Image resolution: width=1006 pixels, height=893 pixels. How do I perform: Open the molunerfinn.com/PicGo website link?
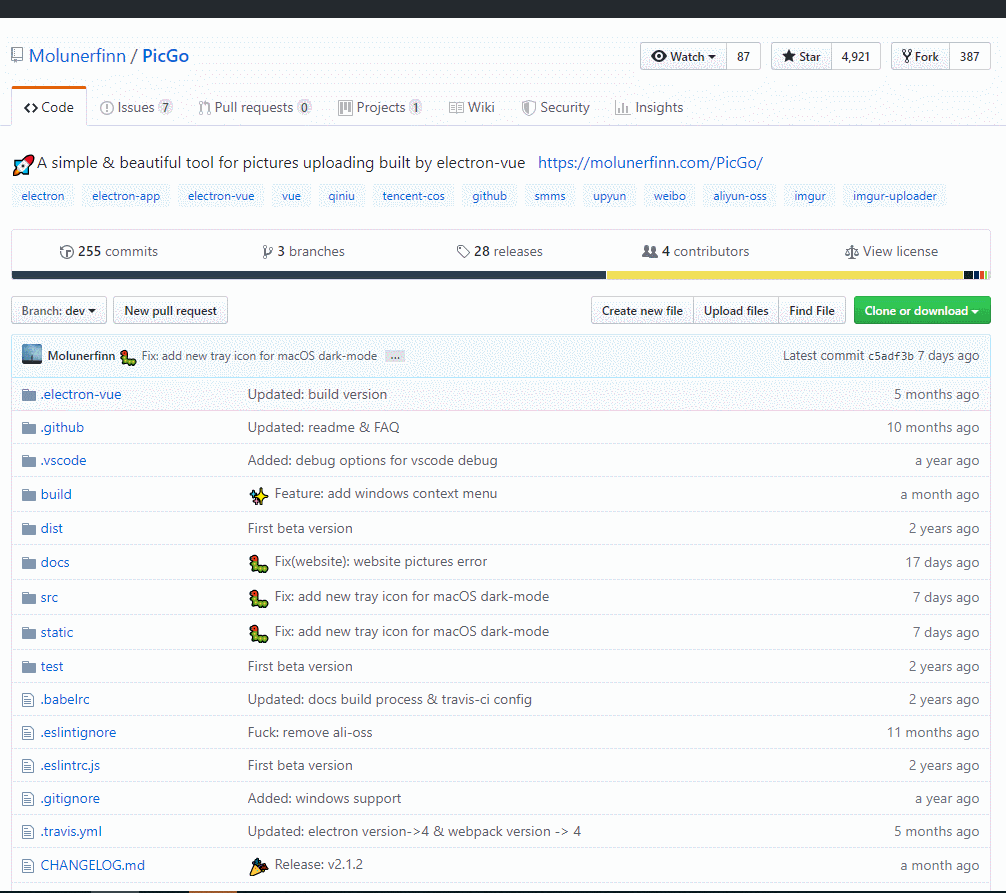pyautogui.click(x=650, y=163)
